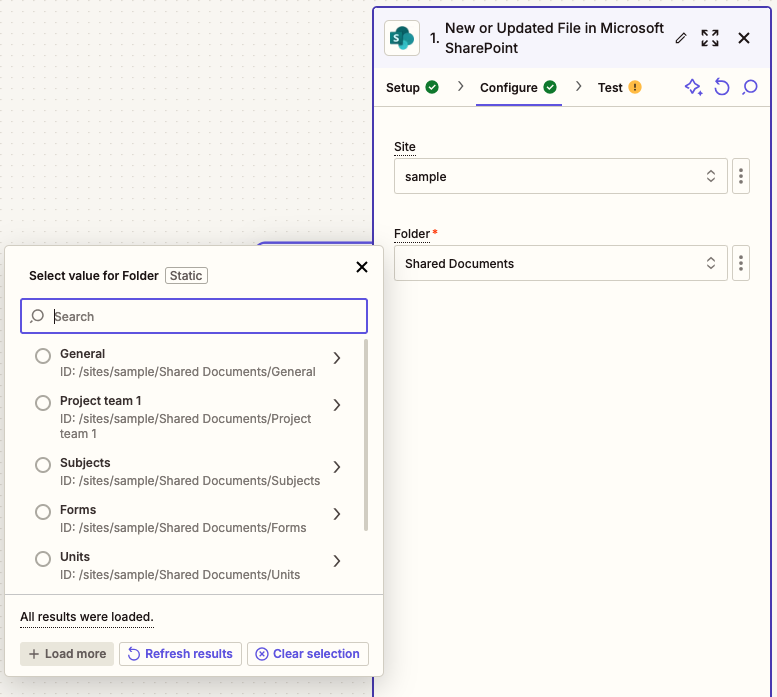Click the Site field label

coord(405,147)
